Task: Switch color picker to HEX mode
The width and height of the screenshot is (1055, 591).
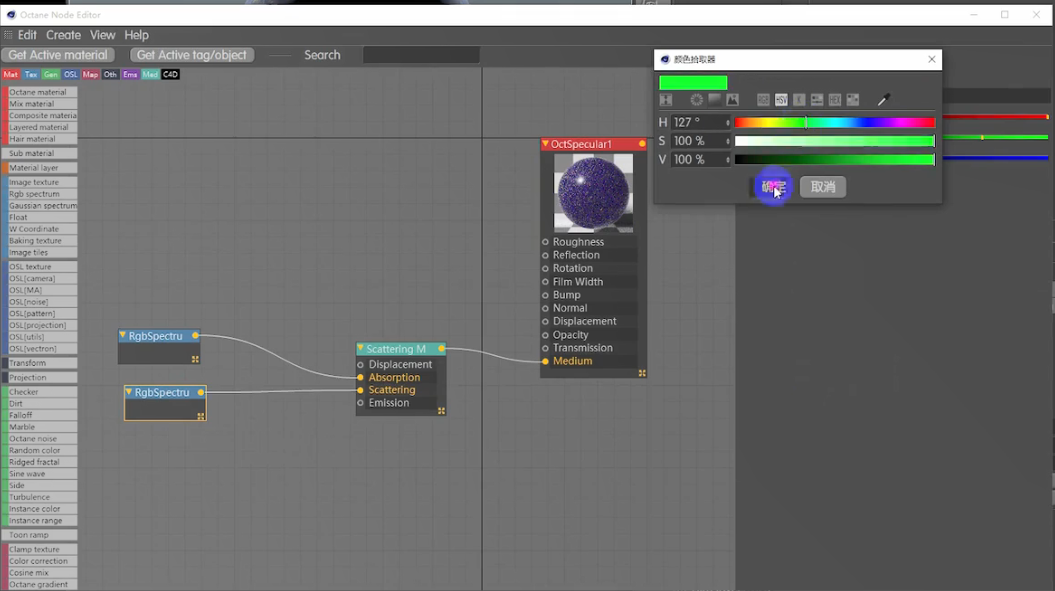Action: coord(834,100)
